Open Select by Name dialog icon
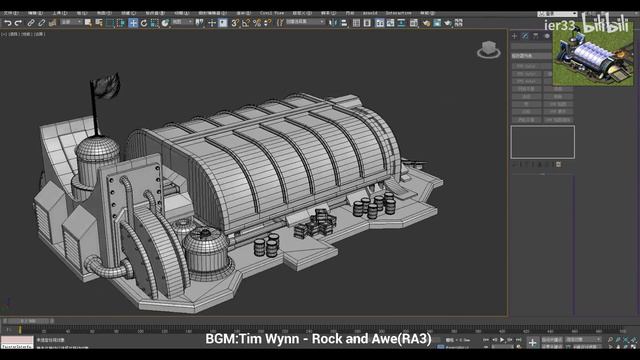This screenshot has height=360, width=640. pos(99,23)
